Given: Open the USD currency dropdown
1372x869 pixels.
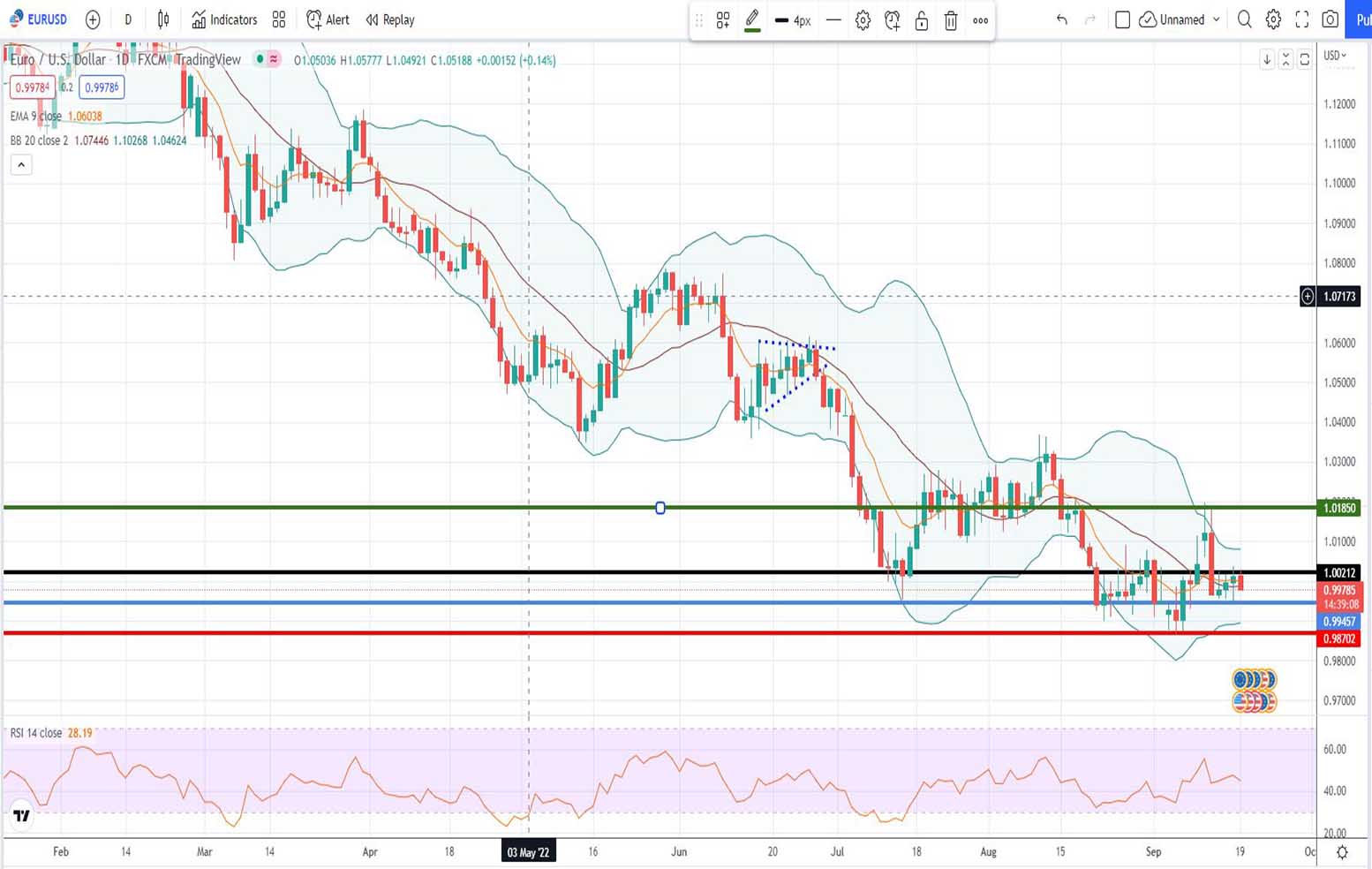Looking at the screenshot, I should pos(1334,56).
